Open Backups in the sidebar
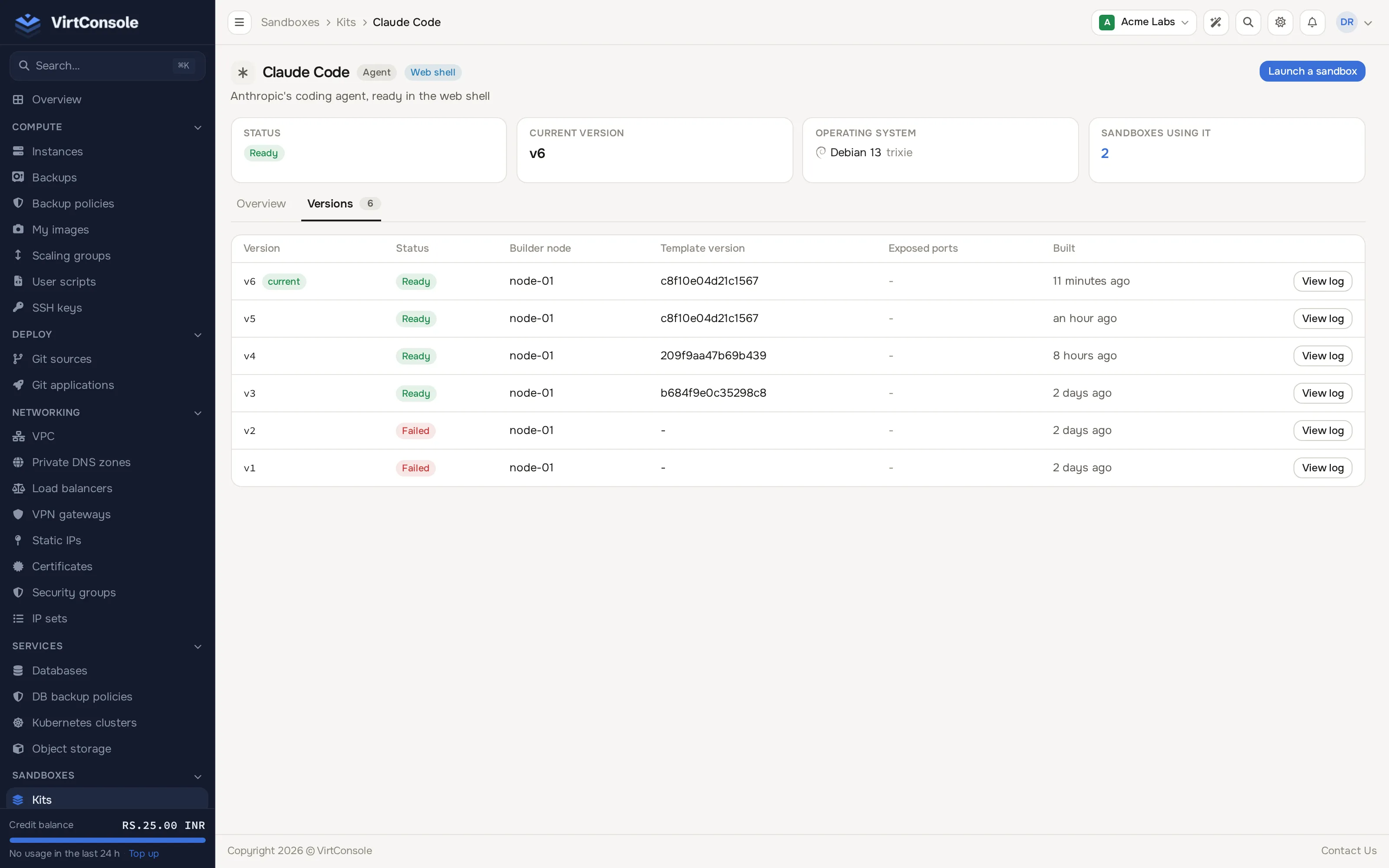Screen dimensions: 1389x868 107,178
